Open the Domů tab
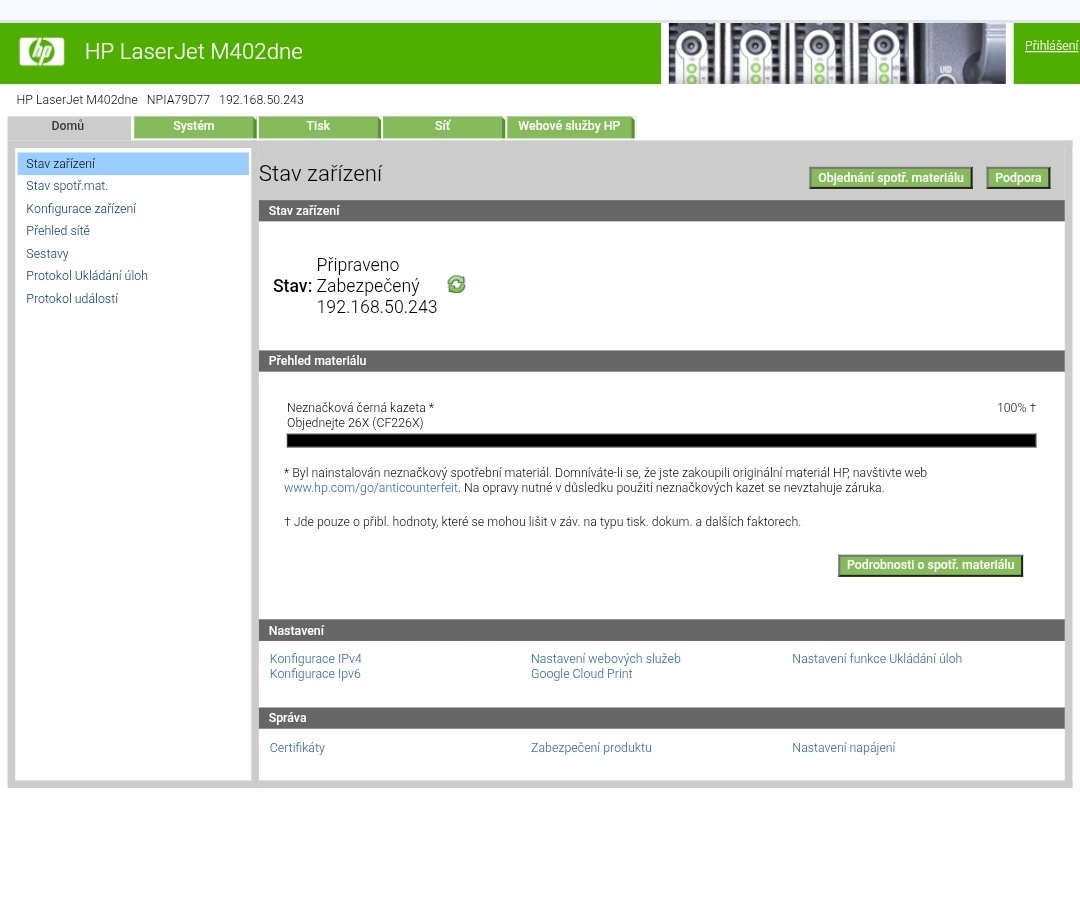 68,126
